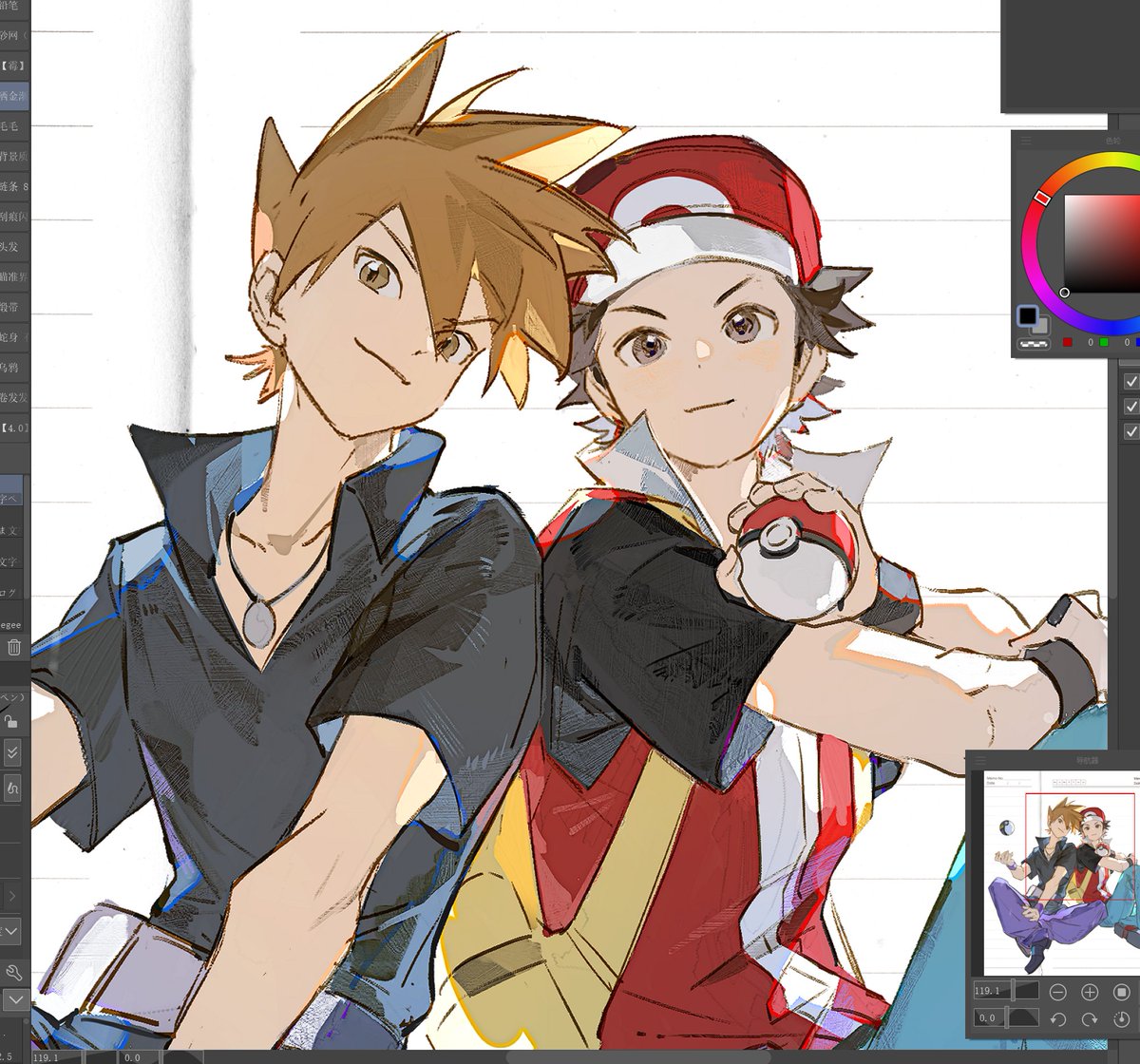Select the 卷发发 brush

[x=14, y=397]
